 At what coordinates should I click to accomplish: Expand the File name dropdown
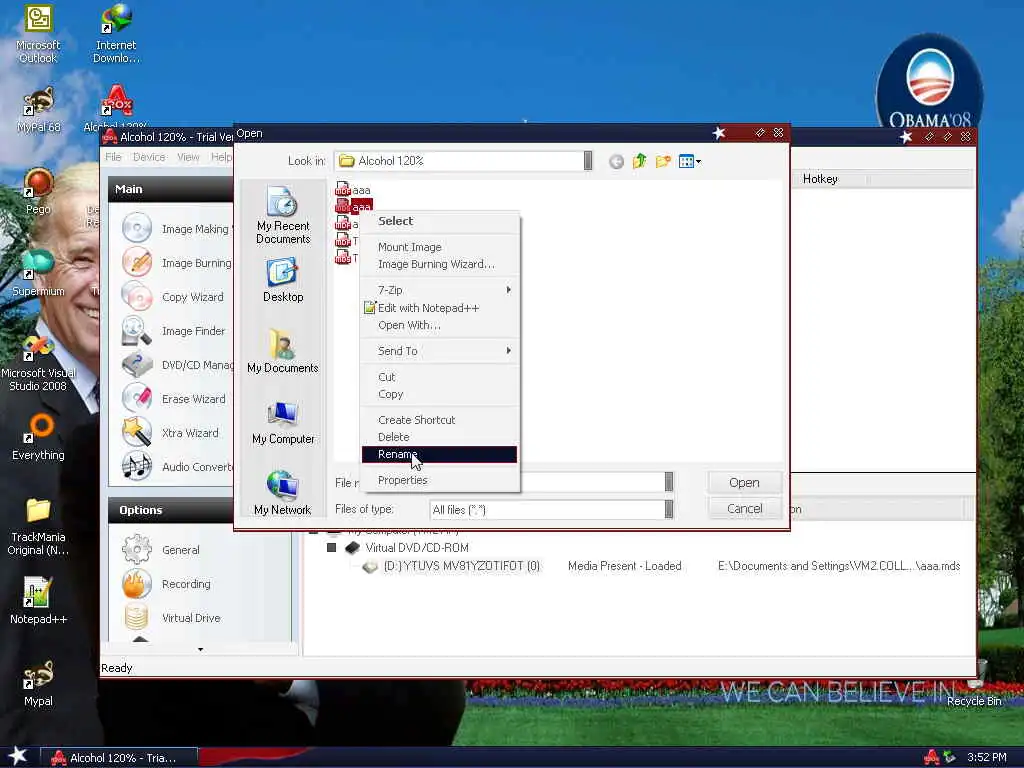669,482
